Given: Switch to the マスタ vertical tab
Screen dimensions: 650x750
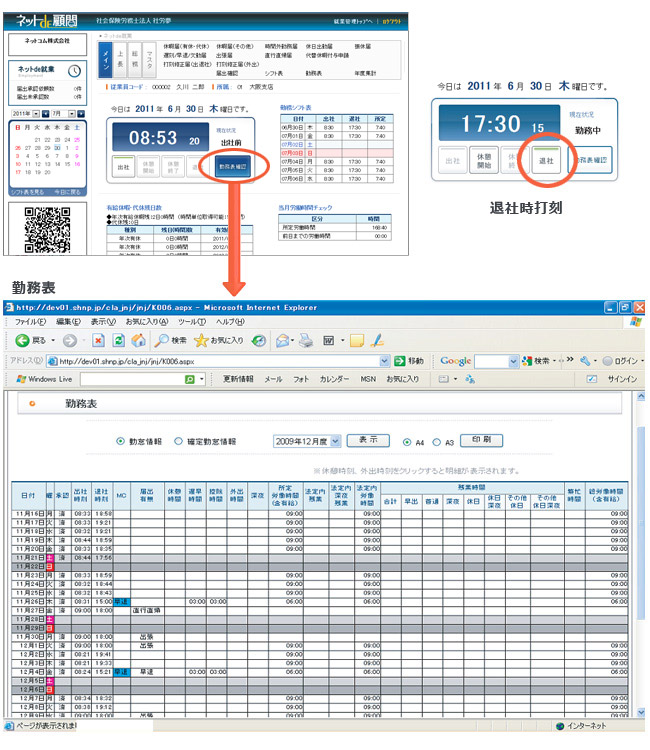Looking at the screenshot, I should [x=150, y=60].
